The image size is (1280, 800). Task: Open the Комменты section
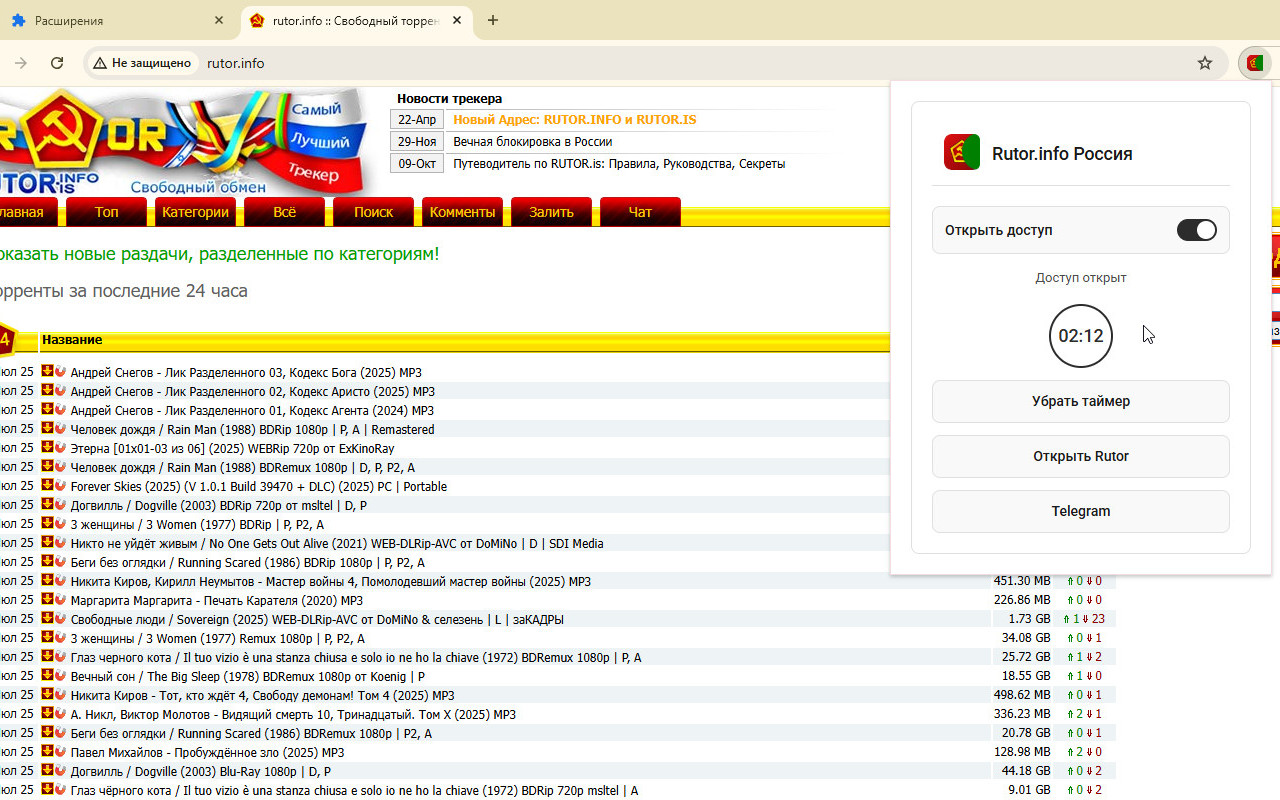pos(462,212)
